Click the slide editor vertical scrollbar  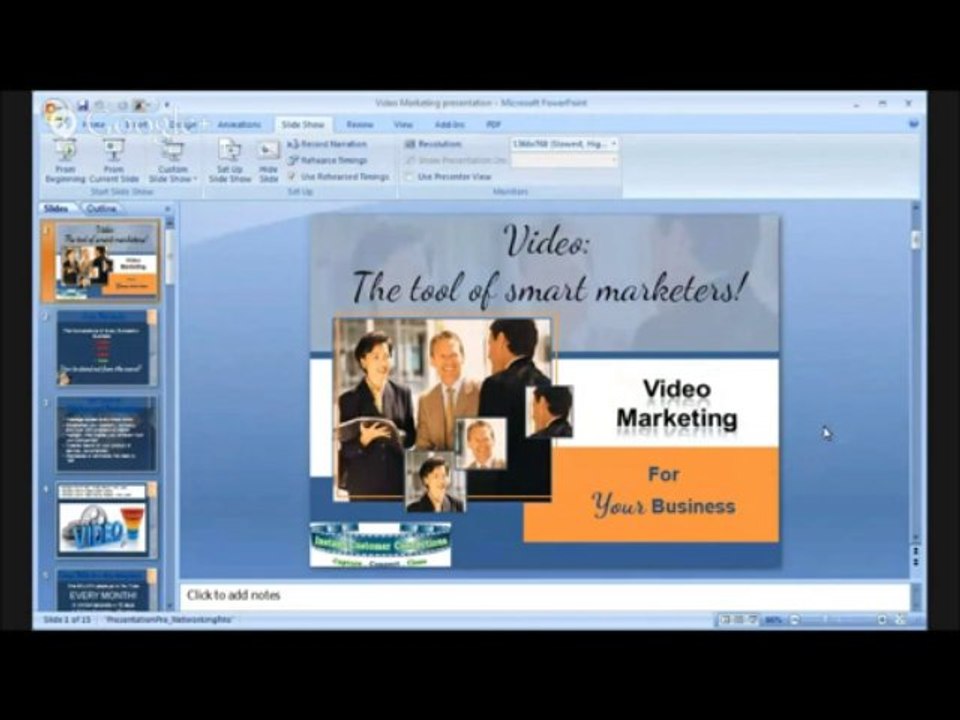(916, 373)
